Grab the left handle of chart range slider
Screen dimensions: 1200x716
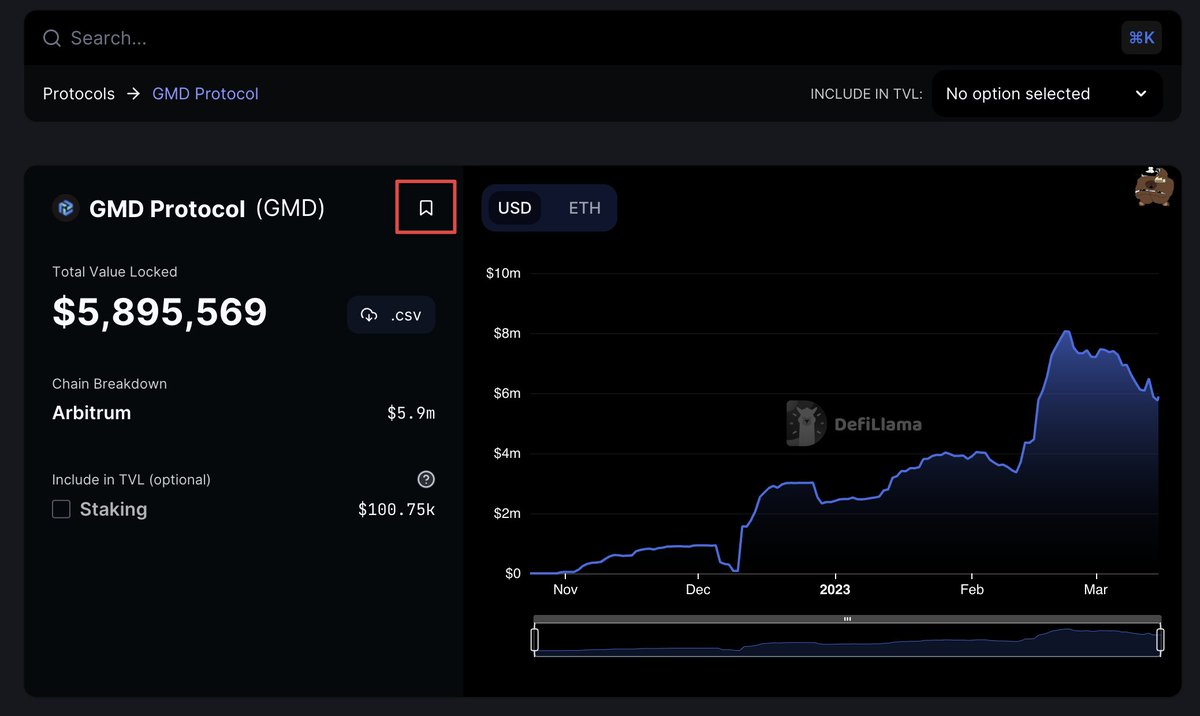coord(534,639)
